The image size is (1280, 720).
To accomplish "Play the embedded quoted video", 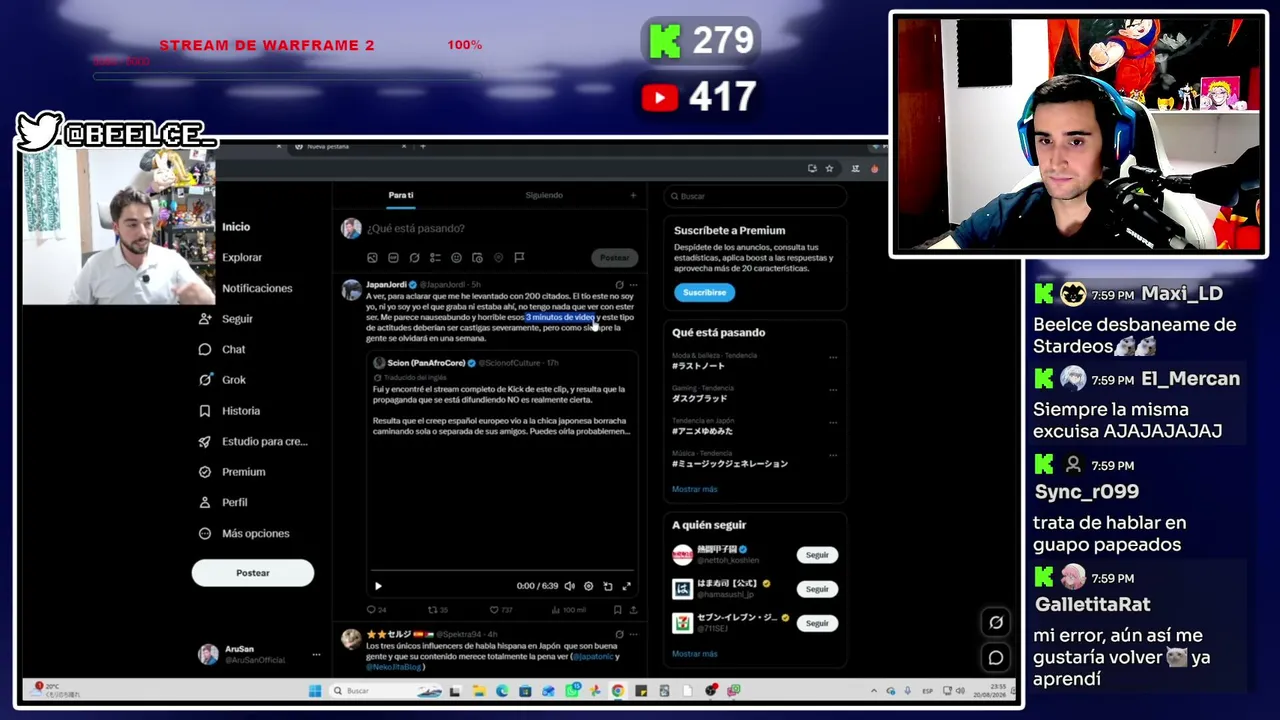I will click(378, 586).
